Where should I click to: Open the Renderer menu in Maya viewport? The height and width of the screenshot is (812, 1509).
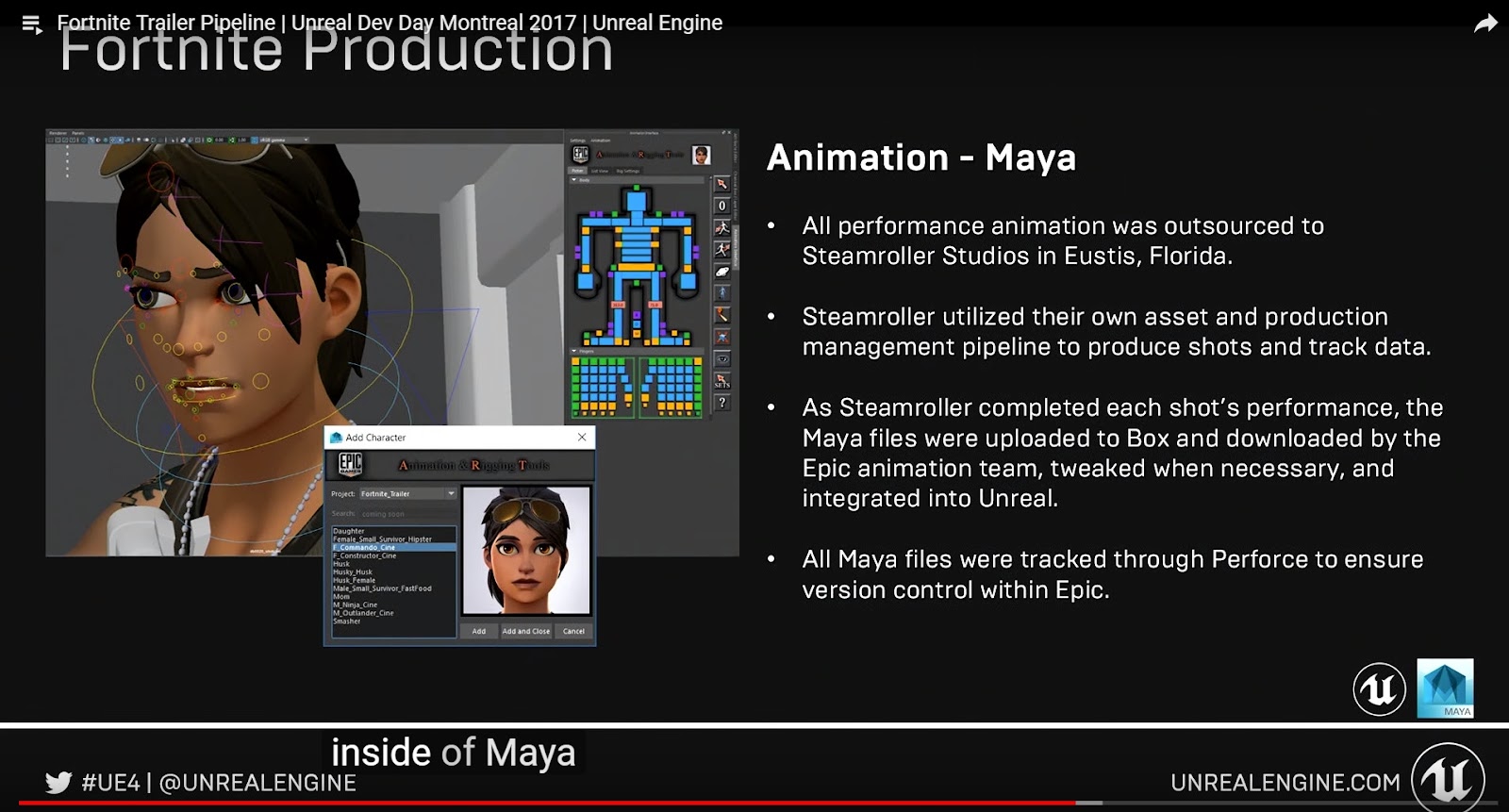(x=58, y=133)
